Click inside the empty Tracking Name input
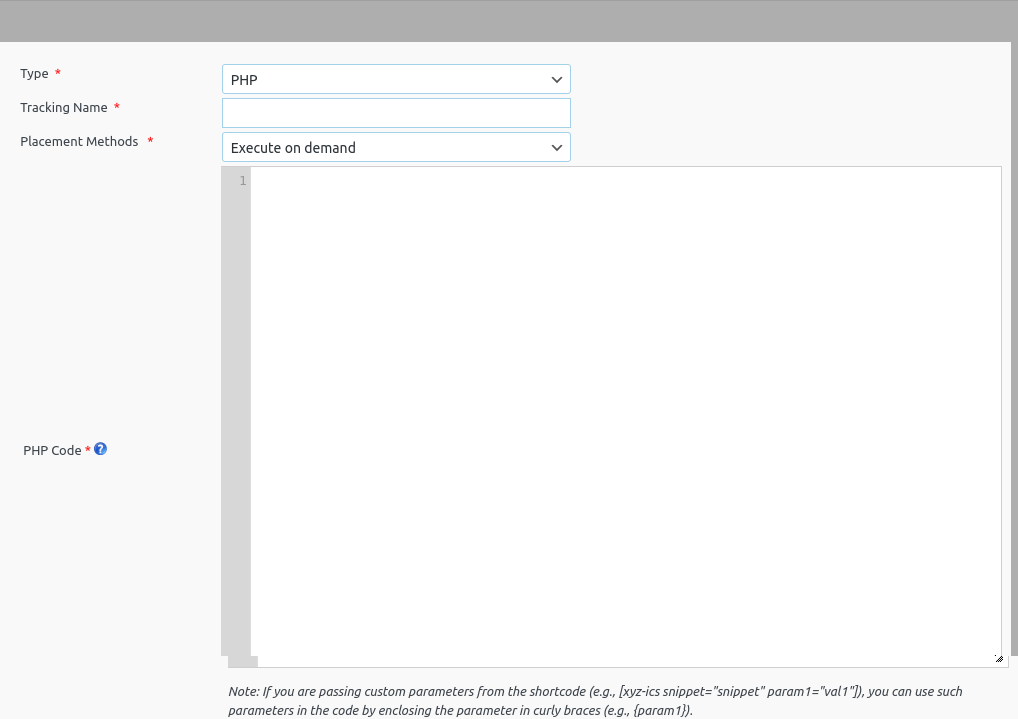 (x=396, y=112)
